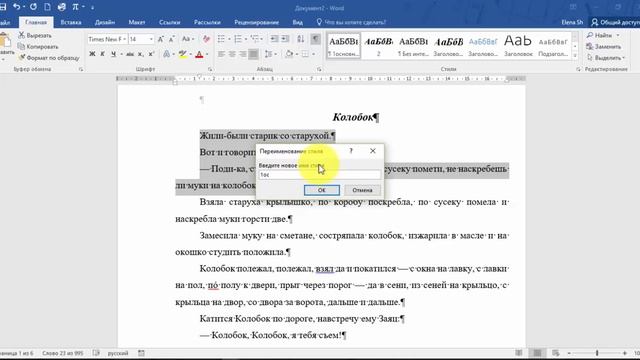This screenshot has height=360, width=640.
Task: Toggle justify alignment button
Action: click(x=253, y=54)
